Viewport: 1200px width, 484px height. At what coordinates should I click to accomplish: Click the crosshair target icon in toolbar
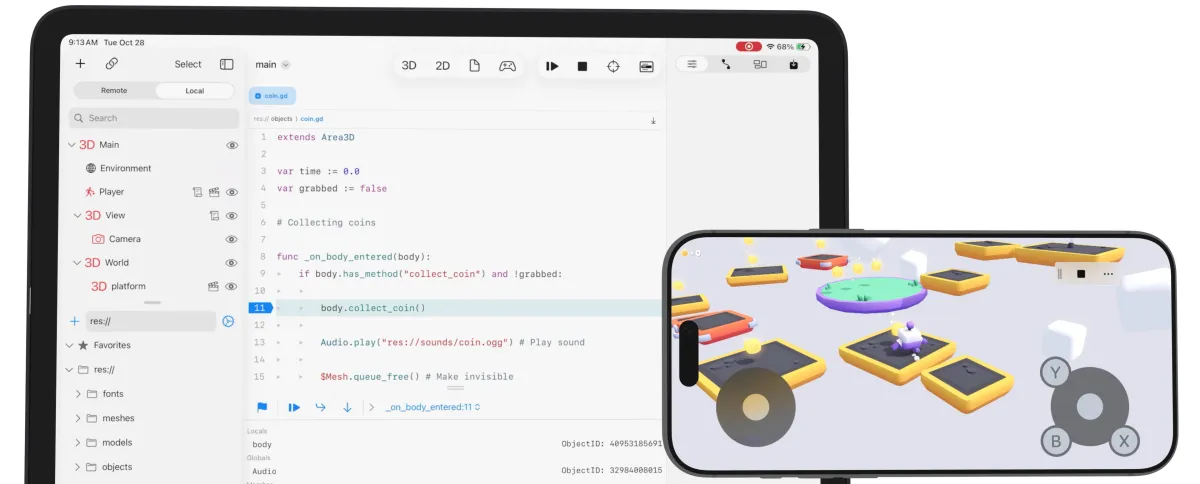(614, 66)
